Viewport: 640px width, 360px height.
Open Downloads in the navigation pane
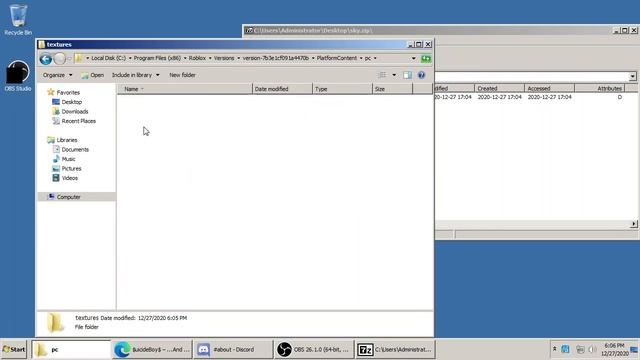[x=75, y=111]
